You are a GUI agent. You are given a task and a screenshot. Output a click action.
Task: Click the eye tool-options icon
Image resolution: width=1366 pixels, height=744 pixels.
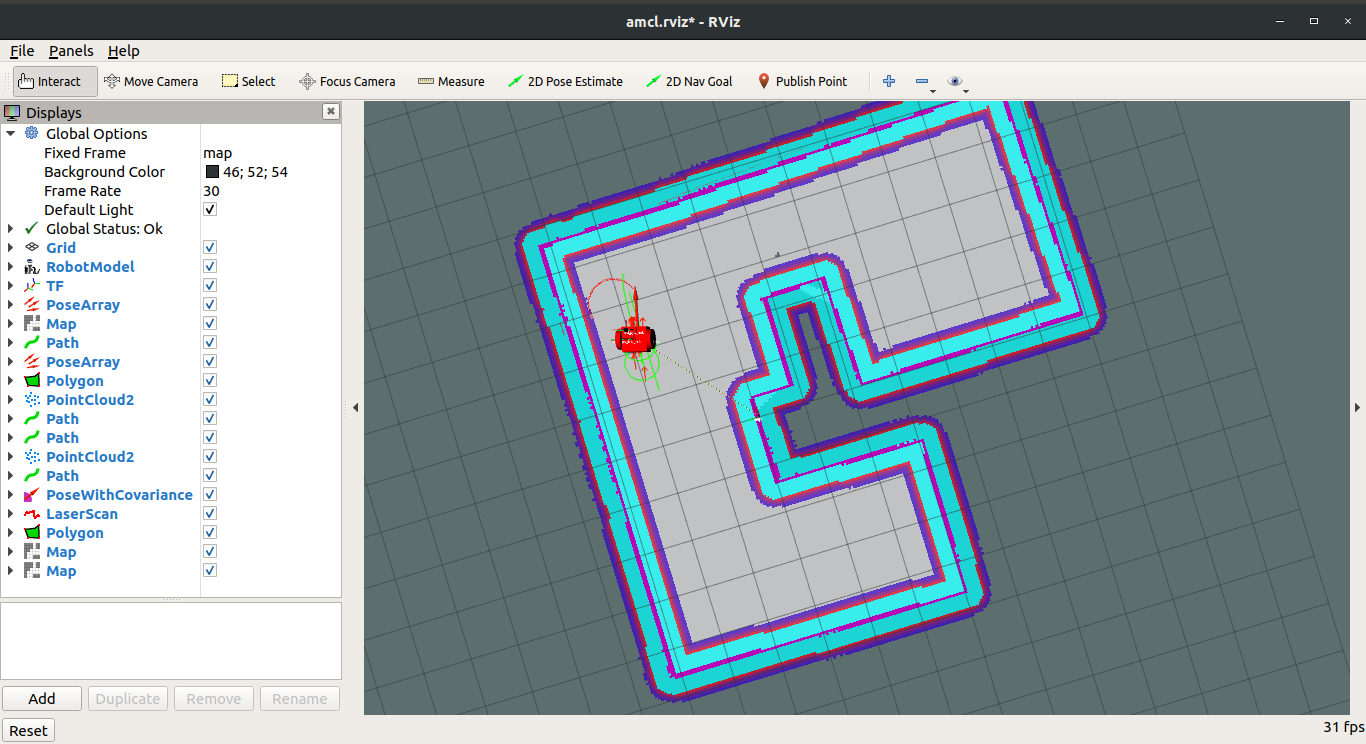click(955, 81)
